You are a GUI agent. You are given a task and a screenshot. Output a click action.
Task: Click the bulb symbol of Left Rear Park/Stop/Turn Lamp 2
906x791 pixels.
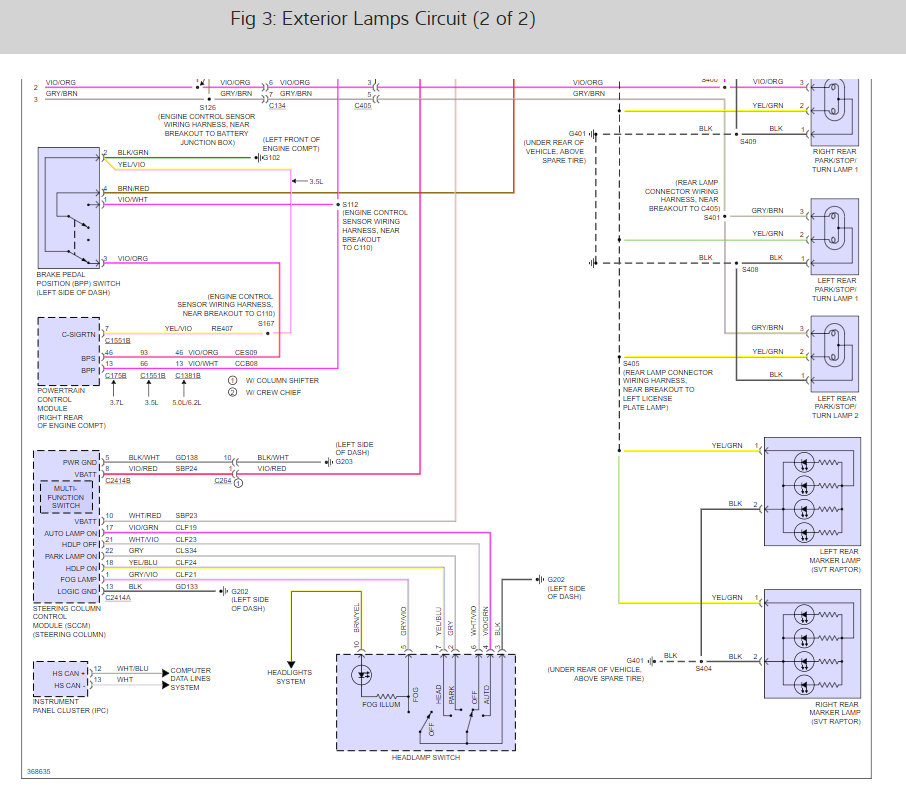pyautogui.click(x=833, y=346)
